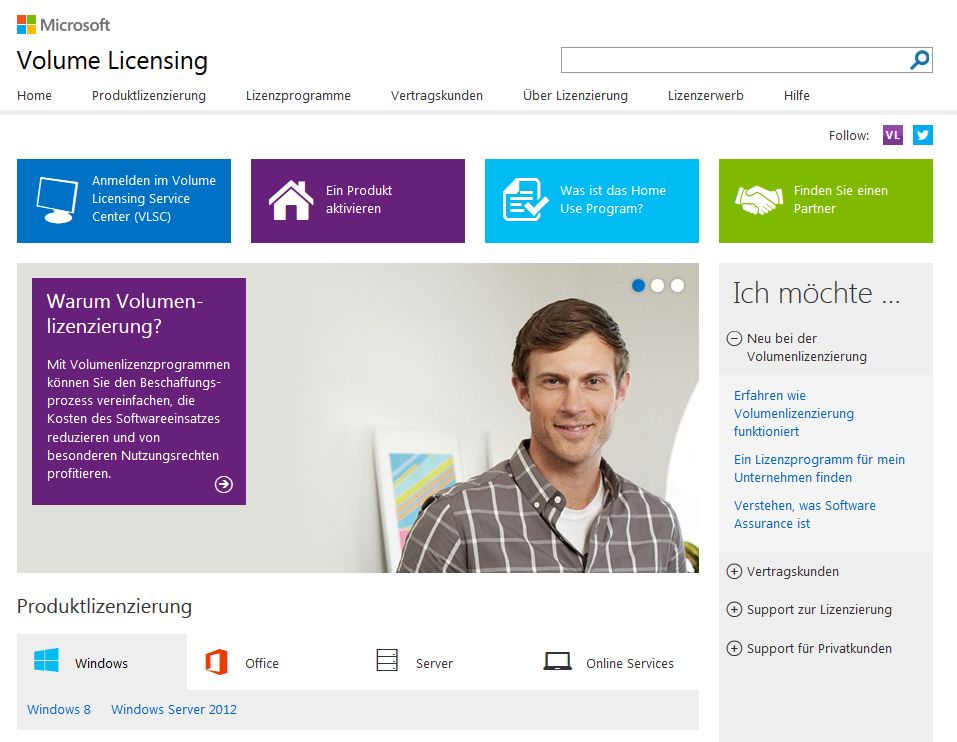The image size is (957, 742).
Task: Open the Windows 8 link
Action: [59, 710]
